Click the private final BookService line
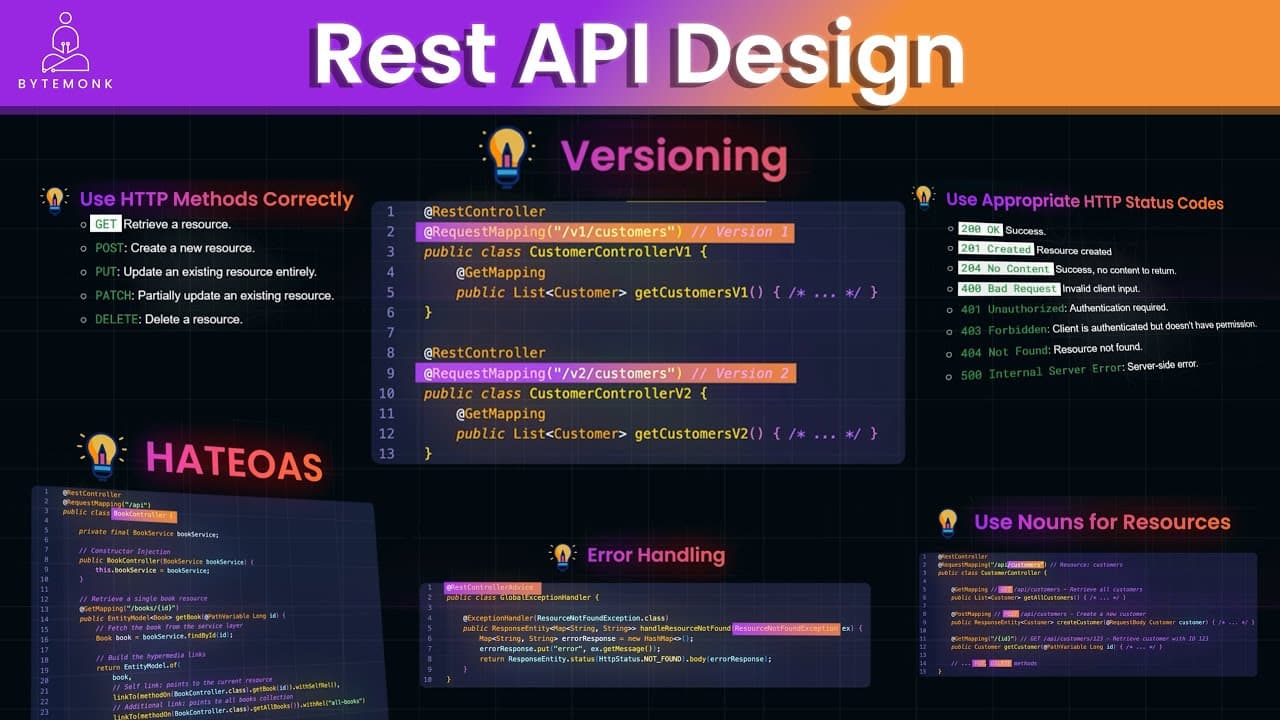The image size is (1280, 720). 149,533
